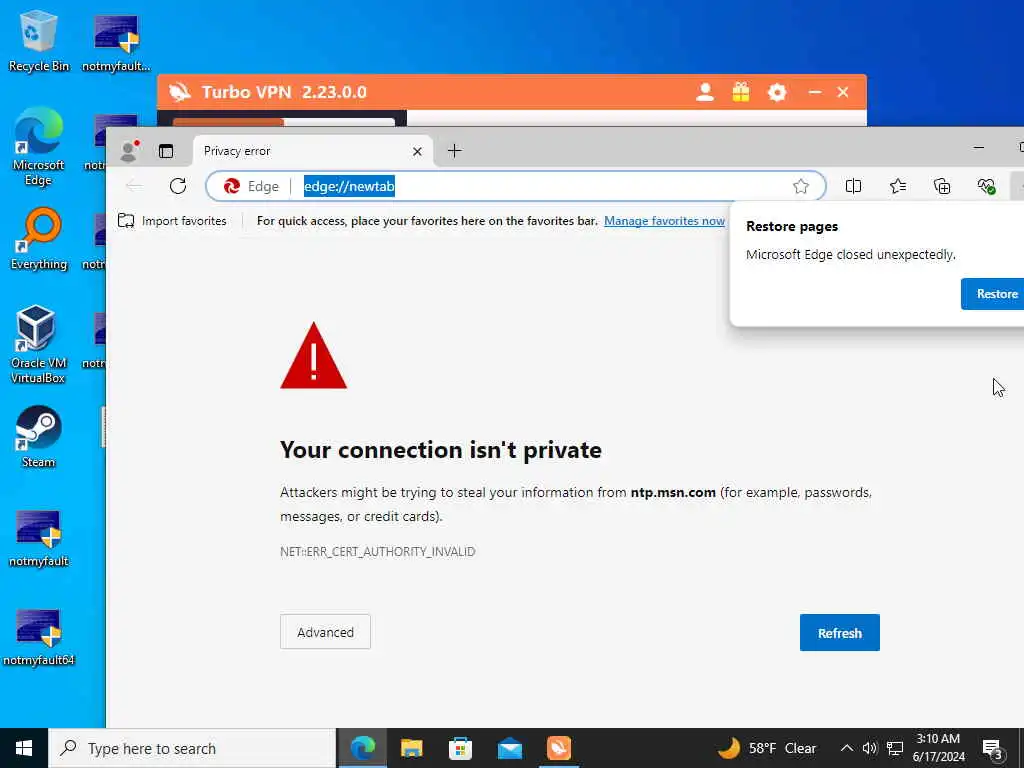Open Microsoft Edge desktop shortcut
This screenshot has width=1024, height=768.
pos(39,146)
